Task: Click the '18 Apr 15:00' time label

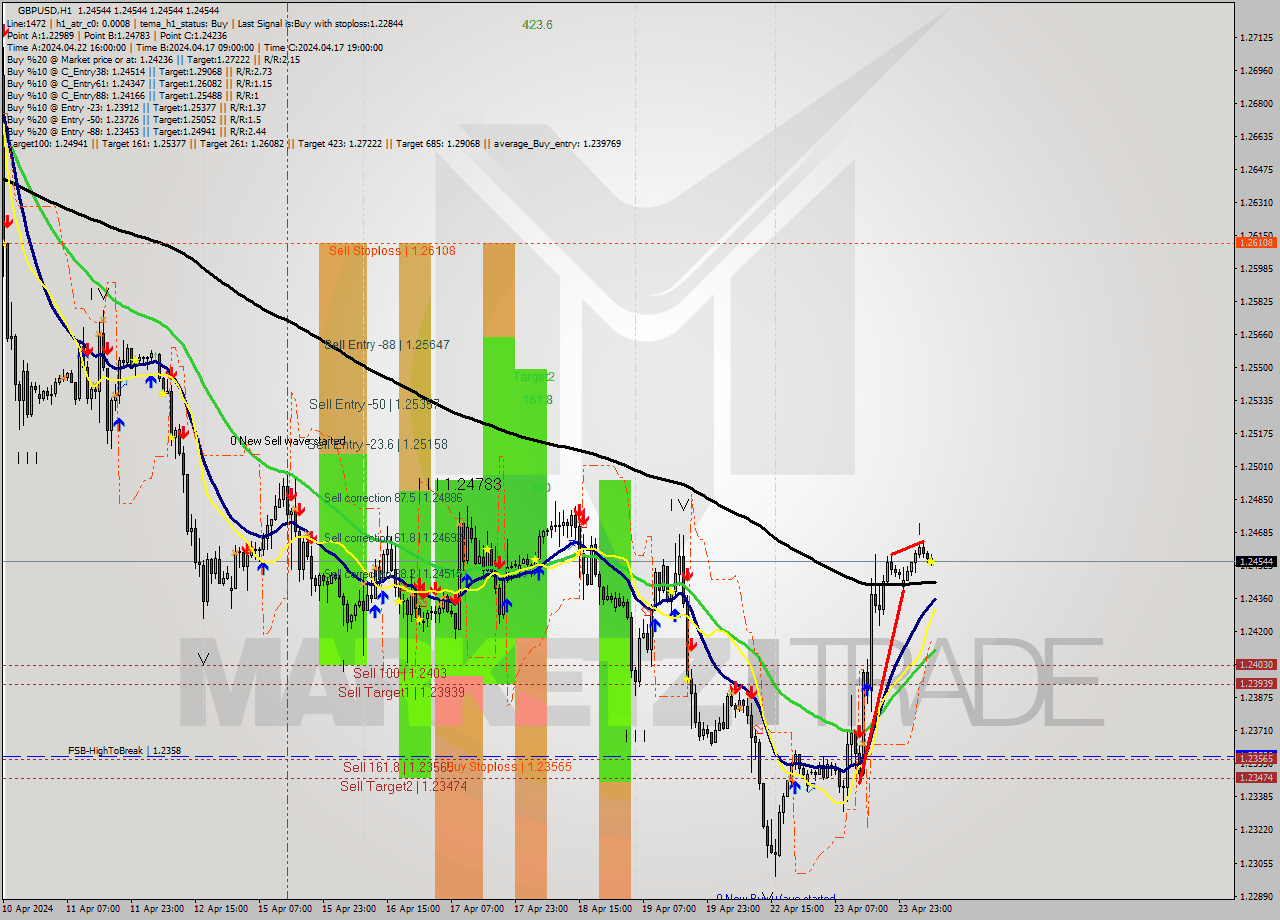Action: coord(605,910)
